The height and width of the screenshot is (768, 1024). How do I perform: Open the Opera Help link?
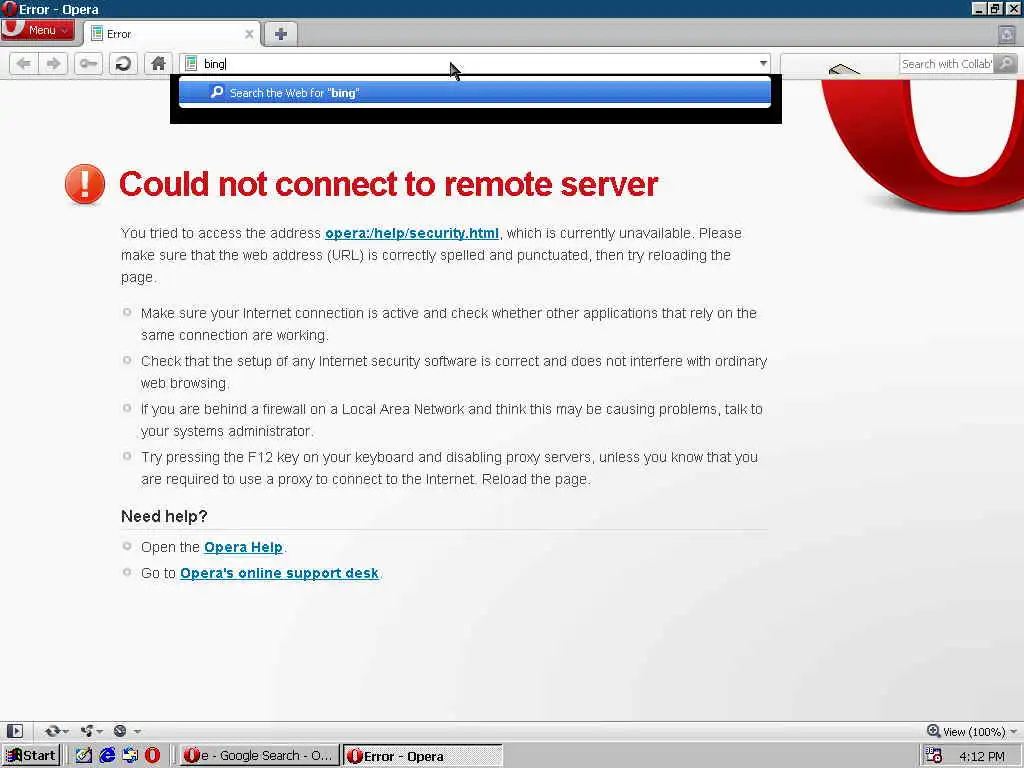243,547
